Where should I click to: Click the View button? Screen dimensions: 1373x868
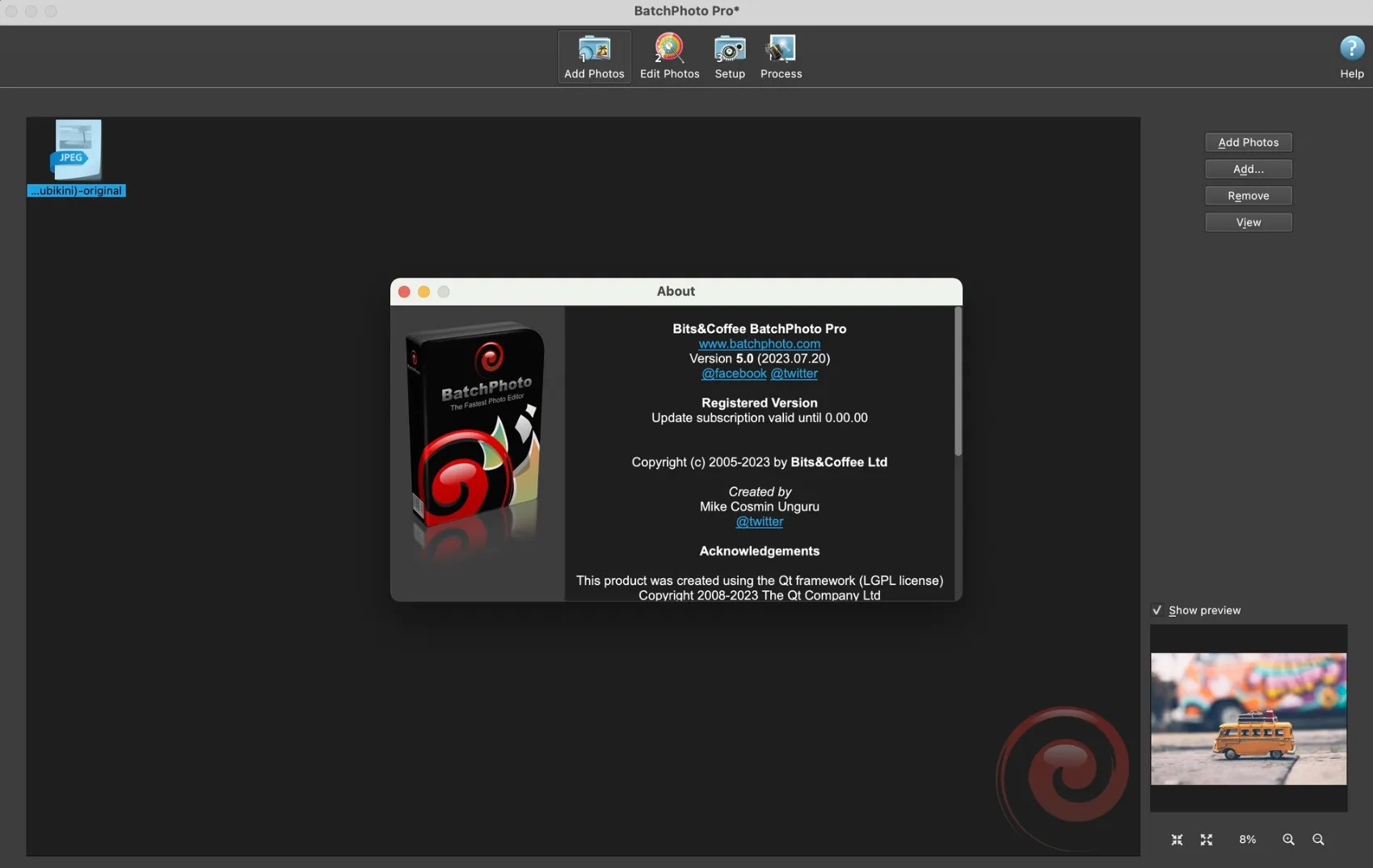pos(1249,222)
